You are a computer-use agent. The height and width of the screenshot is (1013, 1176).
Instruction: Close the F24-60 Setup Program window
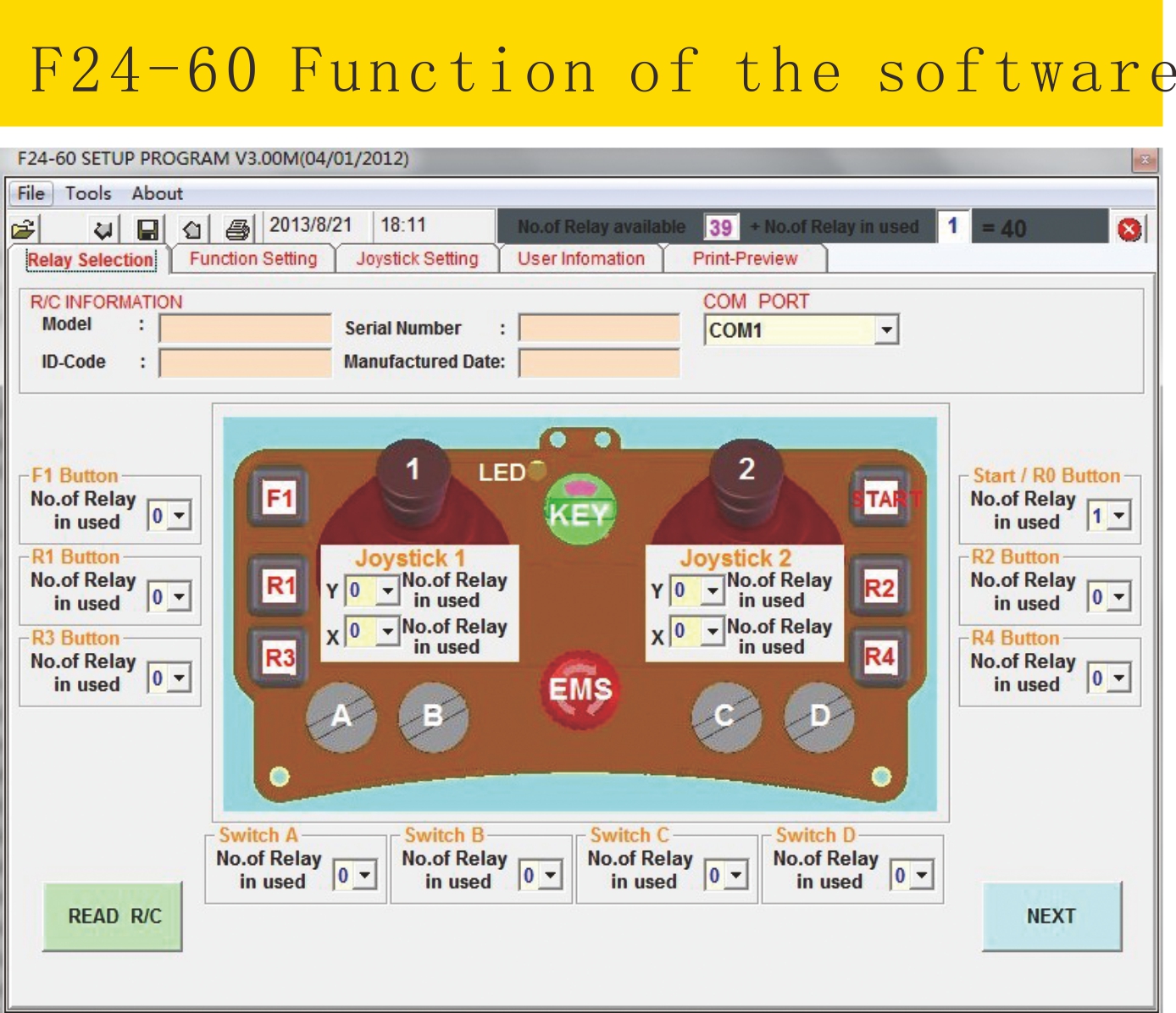(x=1144, y=159)
